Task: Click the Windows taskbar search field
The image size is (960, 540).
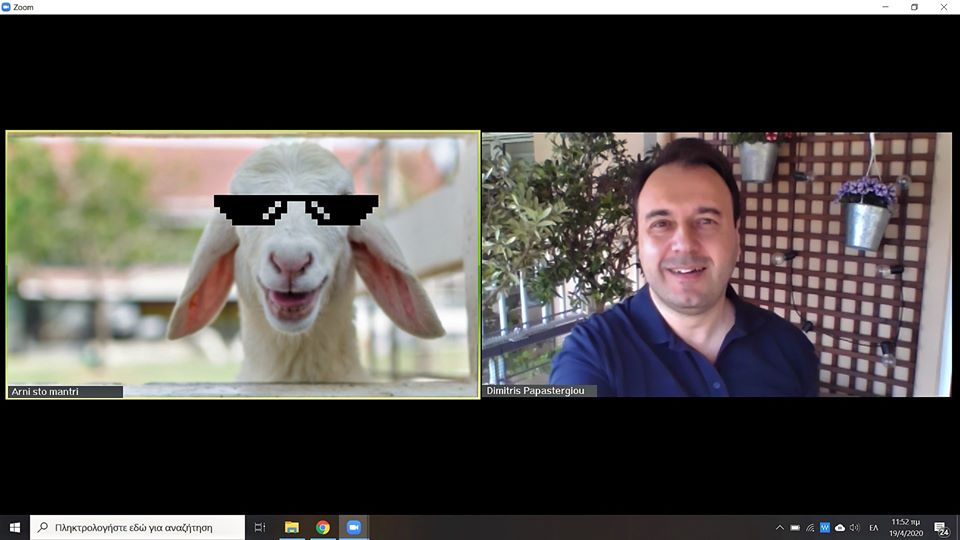Action: 140,527
